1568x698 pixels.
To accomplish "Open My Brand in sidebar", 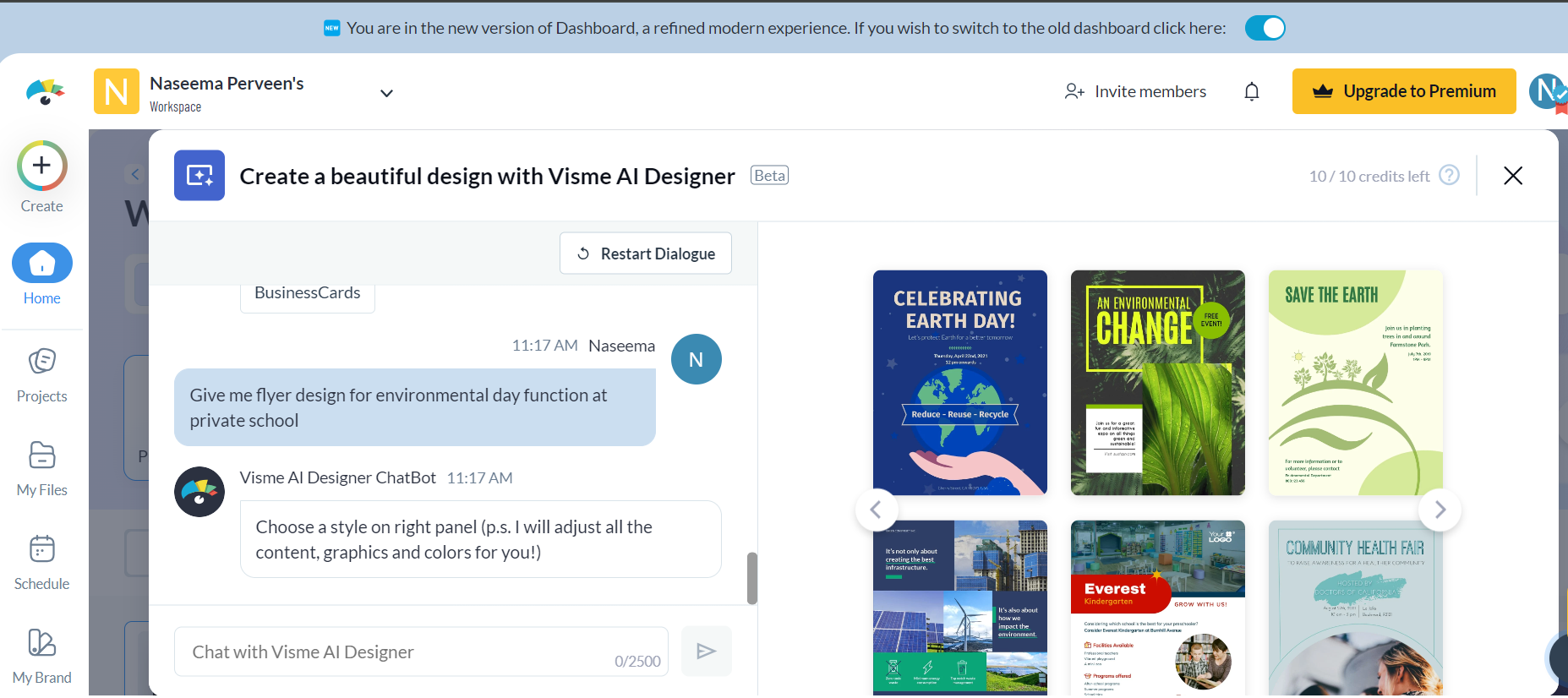I will (41, 657).
